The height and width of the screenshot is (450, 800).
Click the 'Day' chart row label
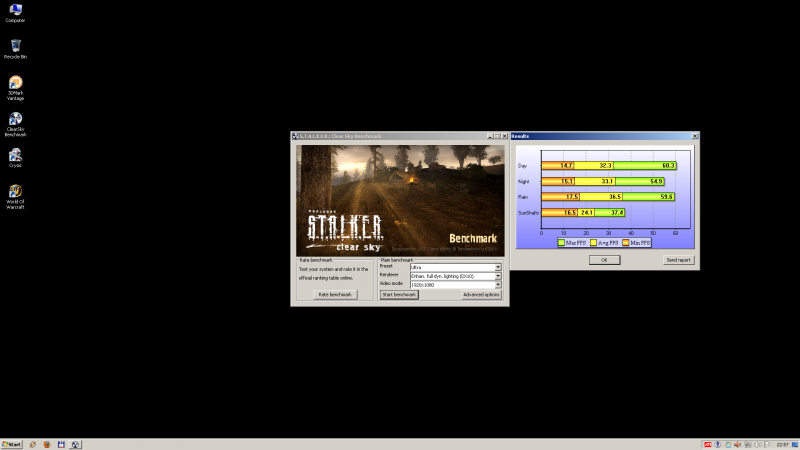[522, 166]
